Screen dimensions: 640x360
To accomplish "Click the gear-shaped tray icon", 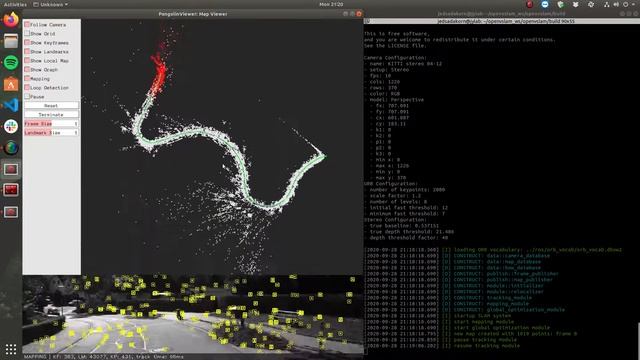I will [591, 4].
